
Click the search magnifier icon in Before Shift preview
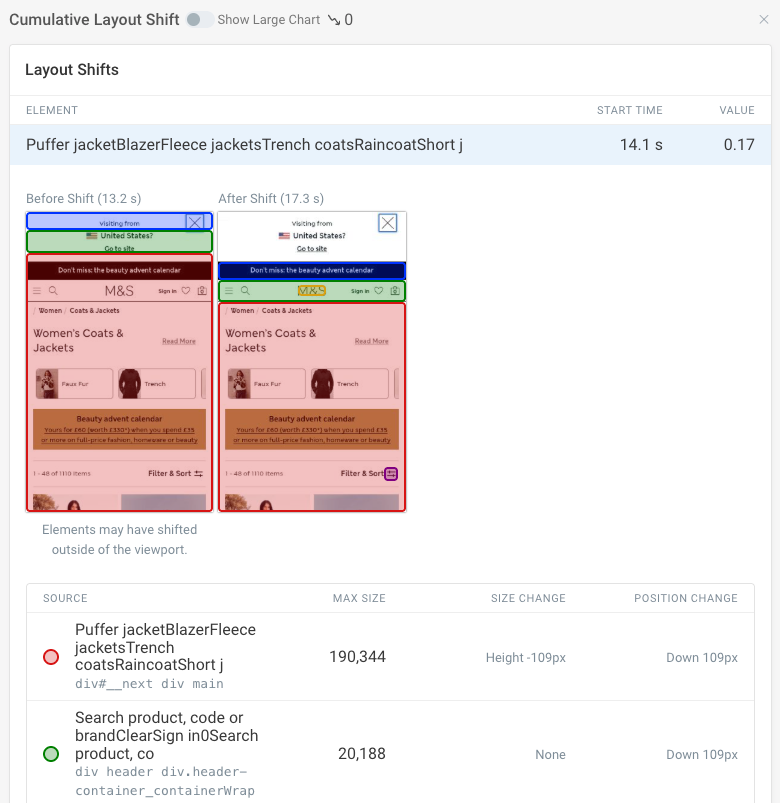click(51, 291)
